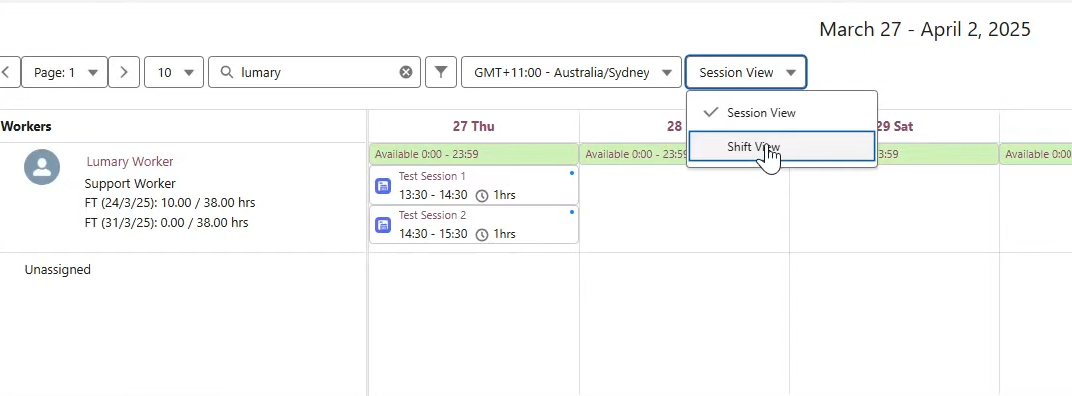1072x396 pixels.
Task: Click the 14:30 - 15:30 session time
Action: tap(433, 234)
